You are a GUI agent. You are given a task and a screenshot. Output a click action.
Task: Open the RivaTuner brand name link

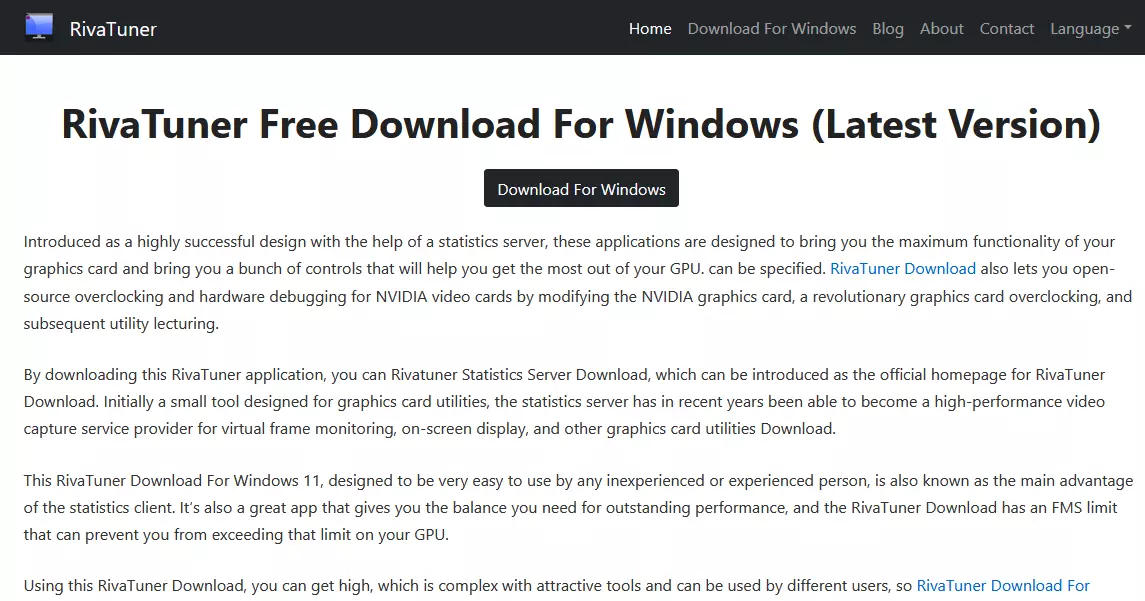(112, 28)
